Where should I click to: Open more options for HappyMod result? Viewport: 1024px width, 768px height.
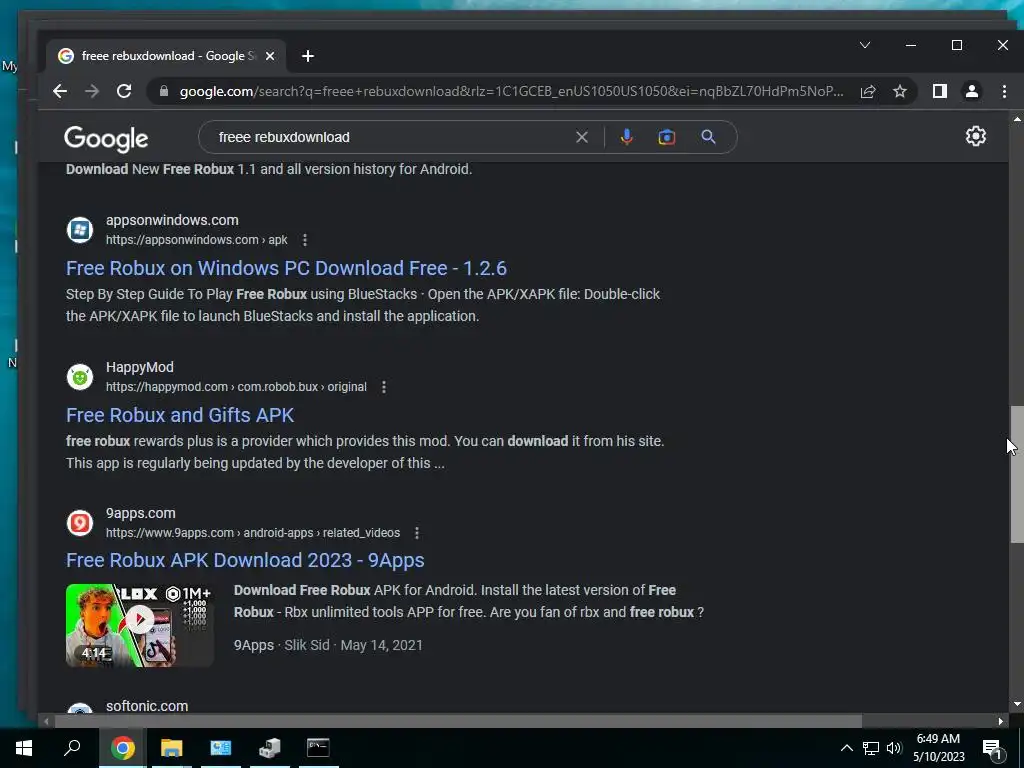coord(384,387)
